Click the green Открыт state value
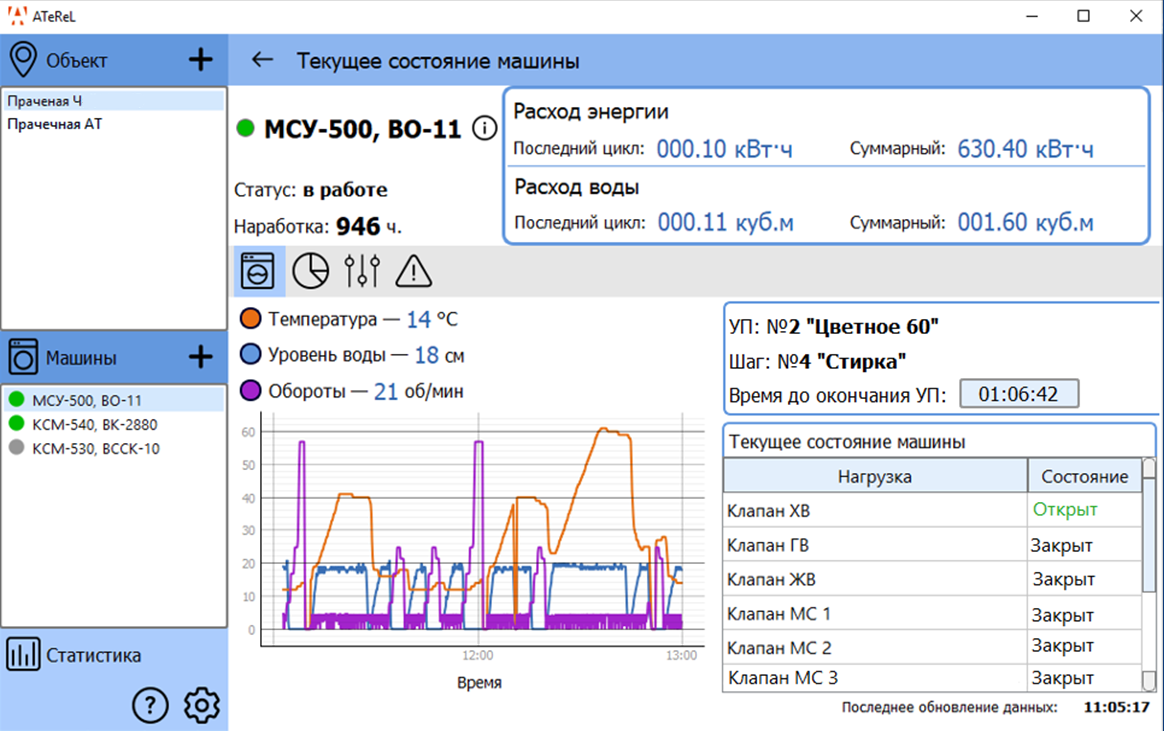This screenshot has width=1164, height=731. pos(1065,510)
